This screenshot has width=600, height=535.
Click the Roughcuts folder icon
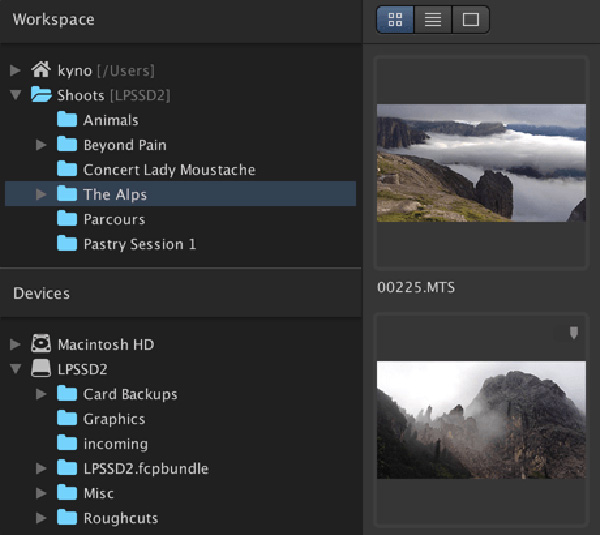click(x=67, y=518)
